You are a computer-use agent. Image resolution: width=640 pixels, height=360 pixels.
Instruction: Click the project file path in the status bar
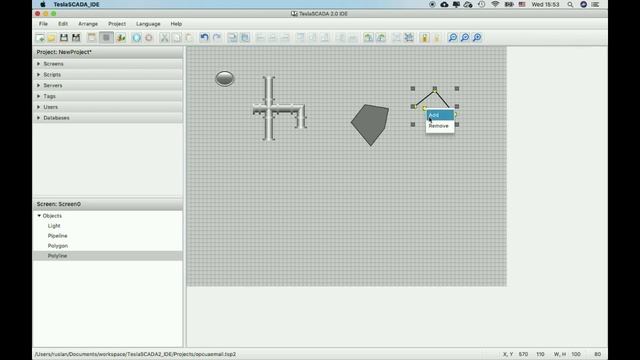coord(136,354)
